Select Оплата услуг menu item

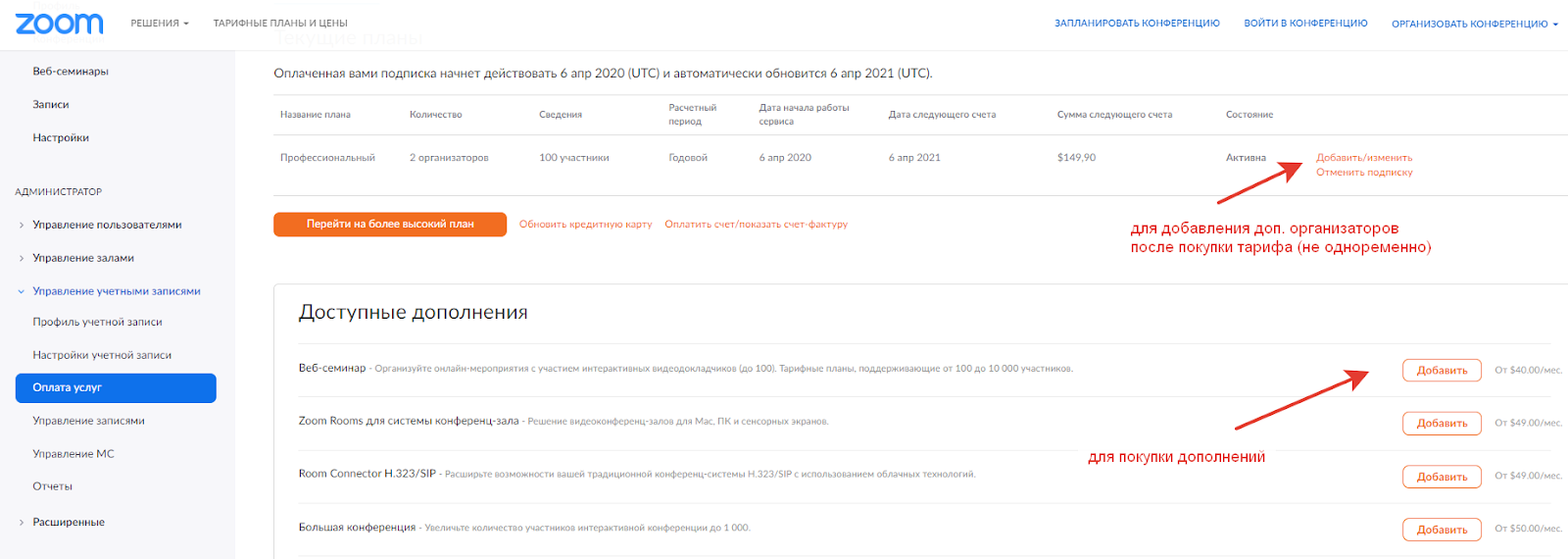[x=116, y=387]
